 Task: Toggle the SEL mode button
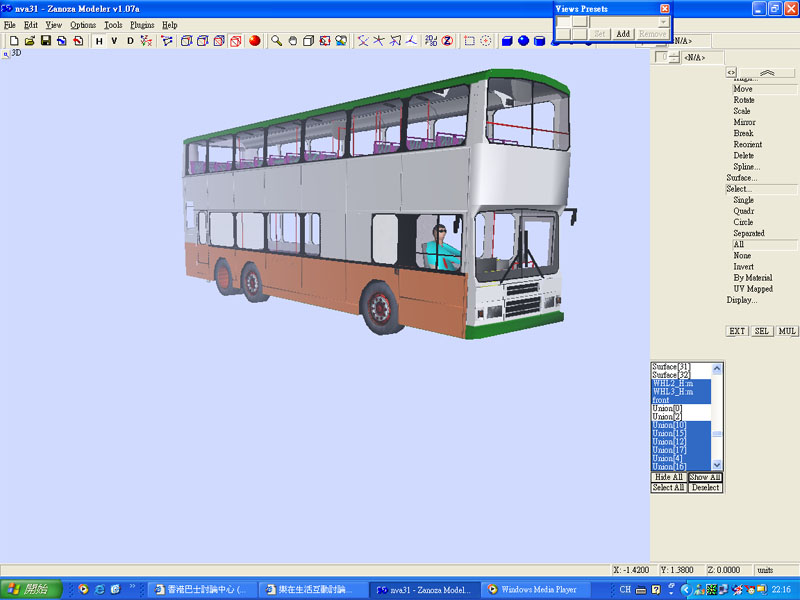tap(762, 331)
